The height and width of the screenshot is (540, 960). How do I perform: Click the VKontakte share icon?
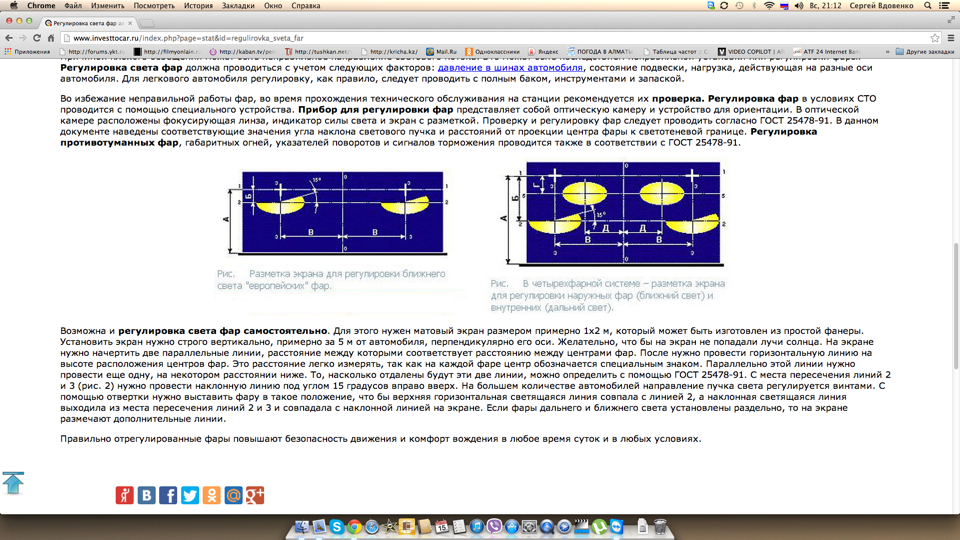point(146,495)
